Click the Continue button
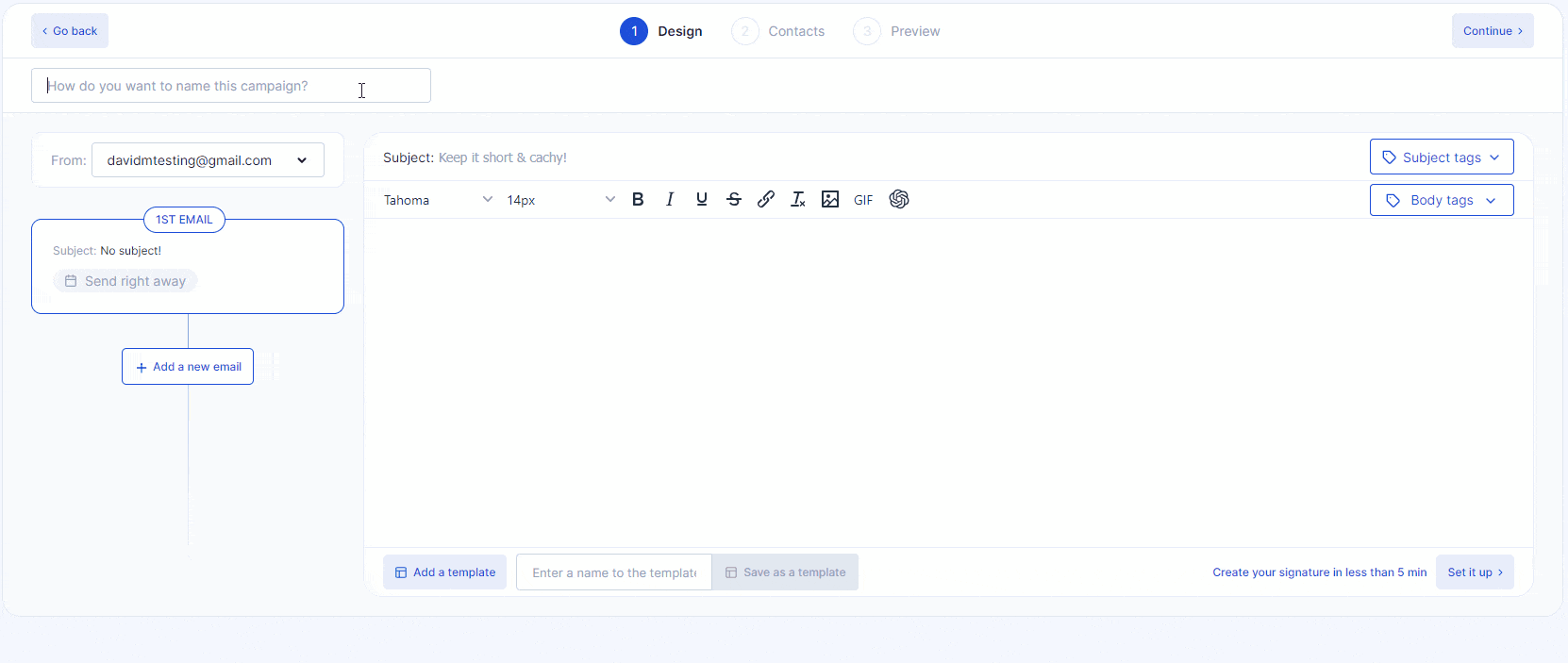The height and width of the screenshot is (663, 1568). click(1492, 31)
